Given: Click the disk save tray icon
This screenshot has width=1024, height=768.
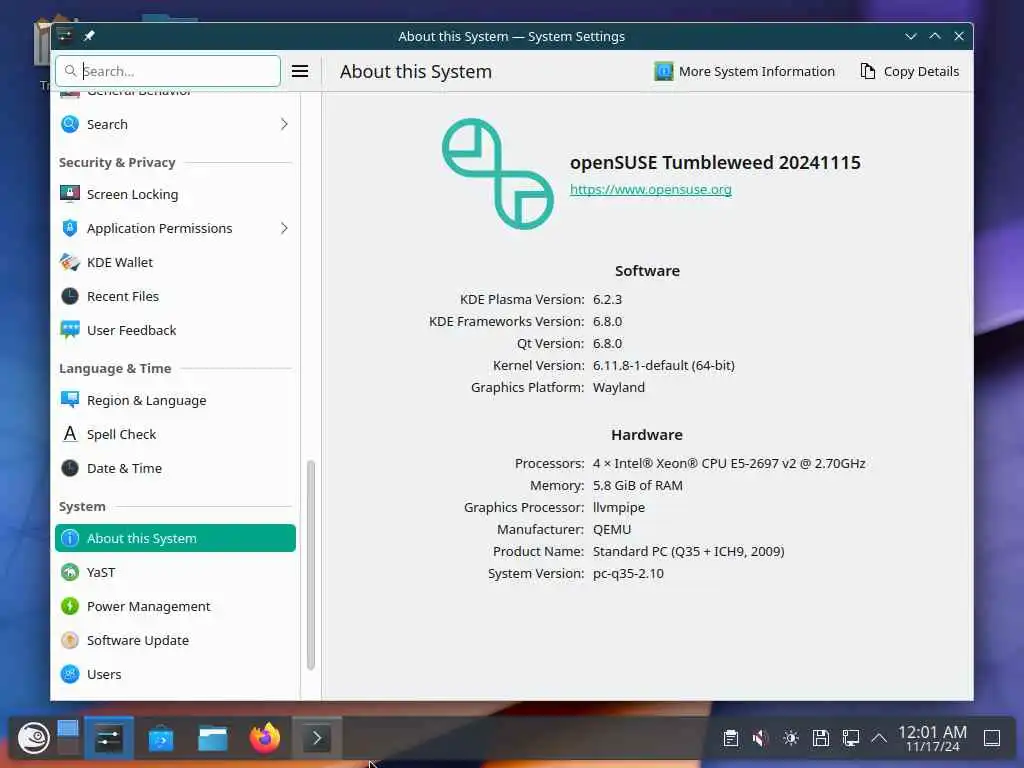Looking at the screenshot, I should click(x=821, y=739).
